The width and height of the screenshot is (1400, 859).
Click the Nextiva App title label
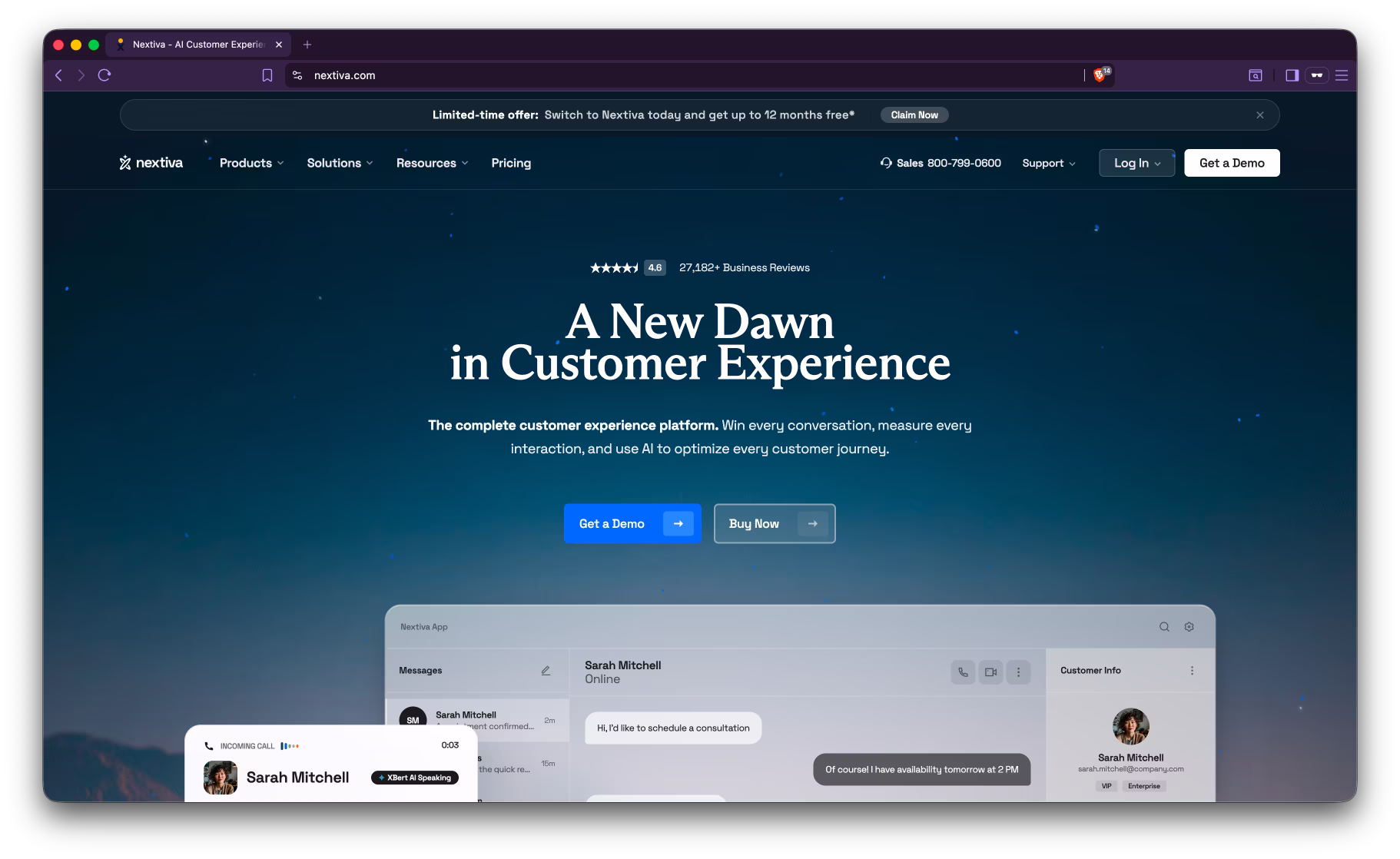click(x=424, y=627)
